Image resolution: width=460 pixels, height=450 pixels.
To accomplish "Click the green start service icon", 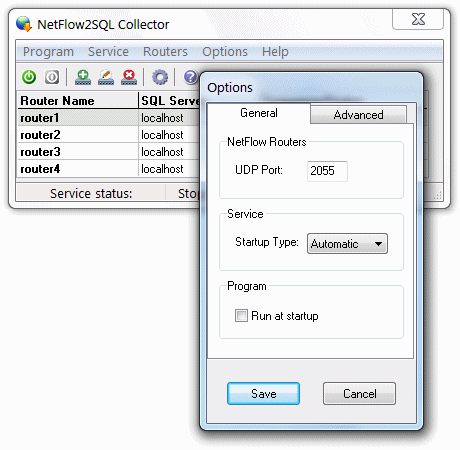I will 29,77.
